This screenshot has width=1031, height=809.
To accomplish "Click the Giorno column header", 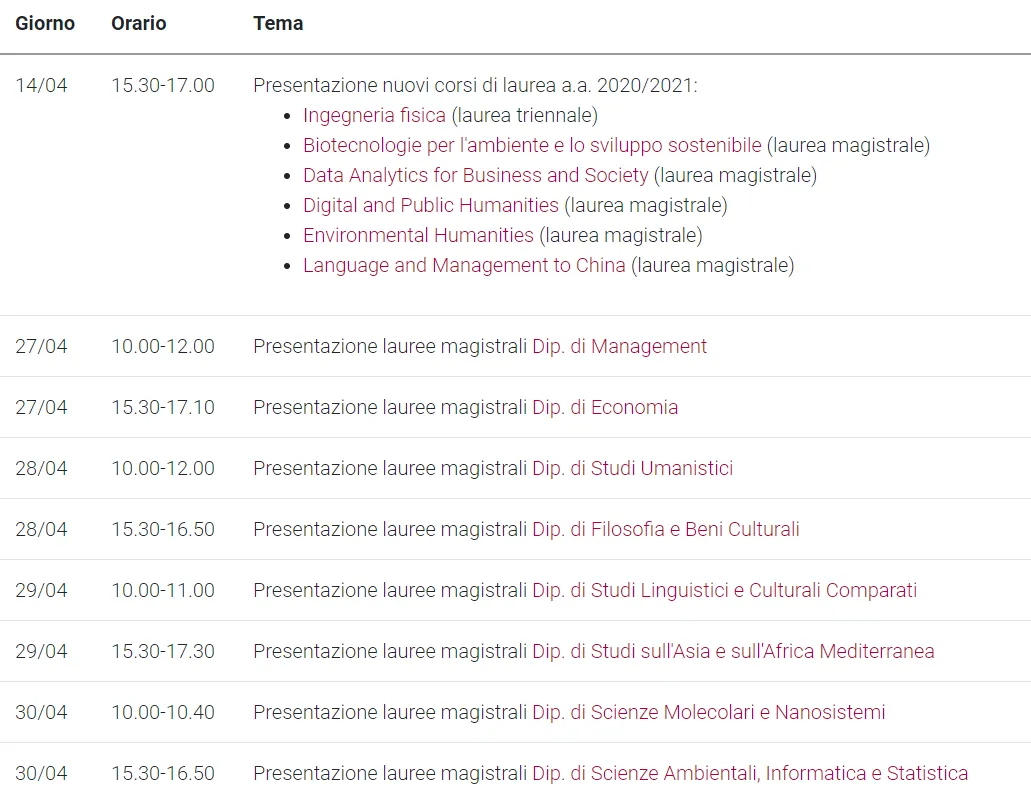I will pyautogui.click(x=45, y=23).
